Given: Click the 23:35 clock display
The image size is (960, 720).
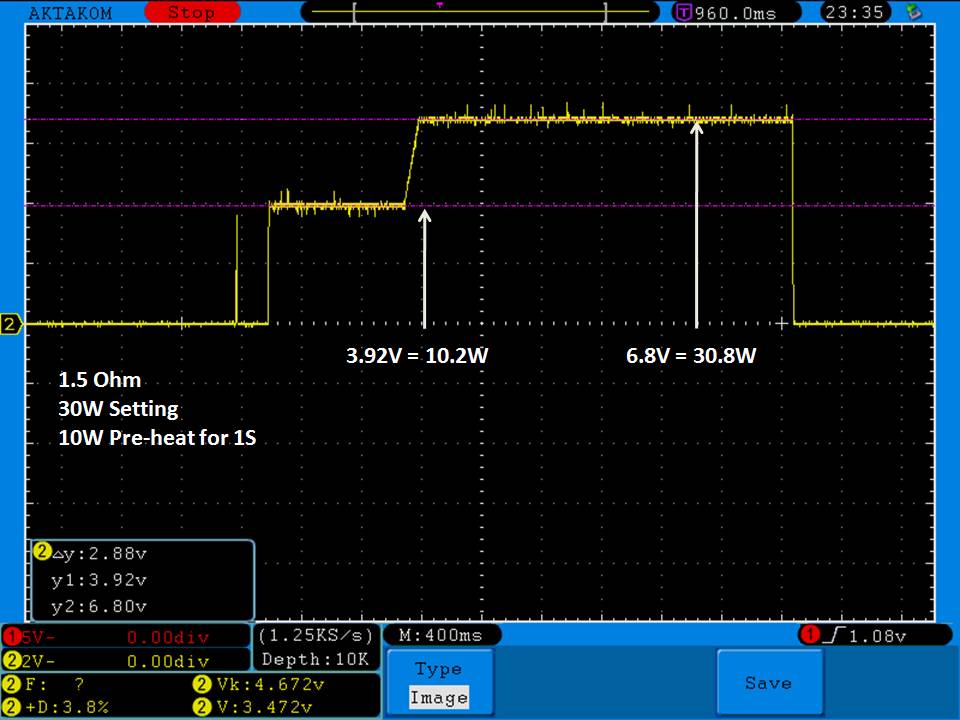Looking at the screenshot, I should (x=852, y=13).
